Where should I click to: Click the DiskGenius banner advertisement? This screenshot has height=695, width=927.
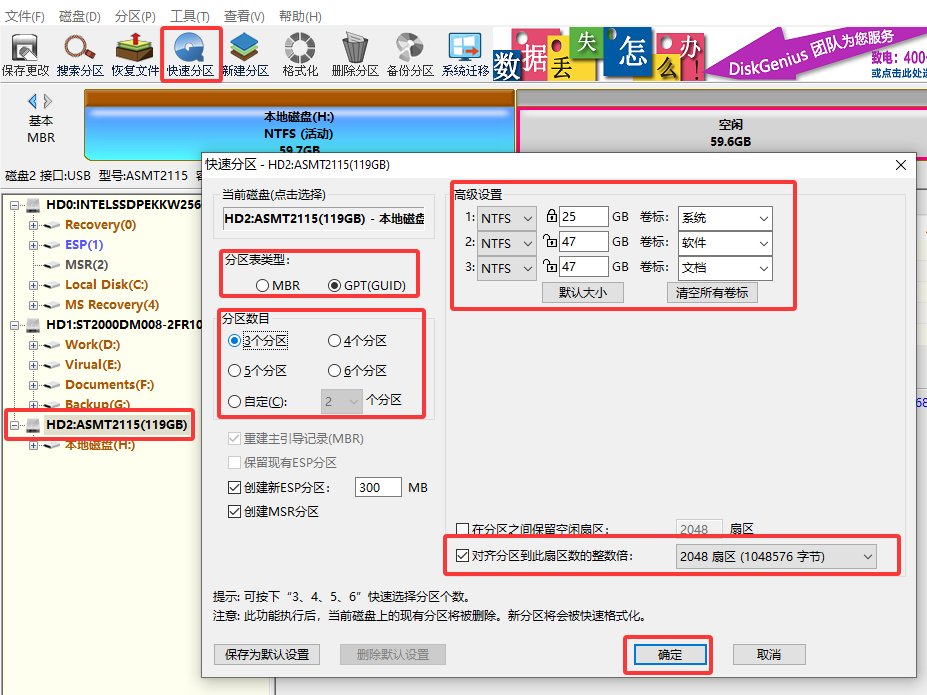pyautogui.click(x=709, y=54)
